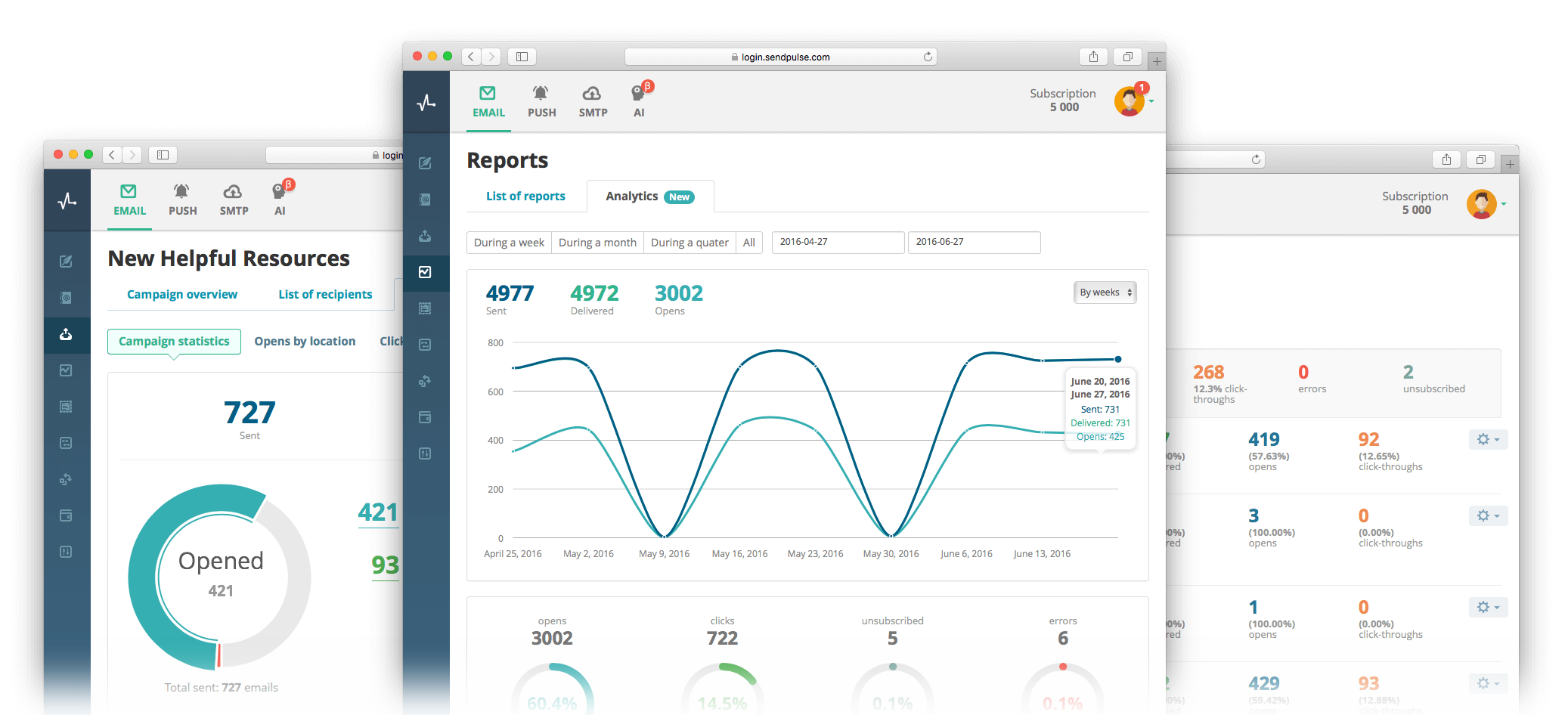Click the end date field 2016-06-27
Screen dimensions: 1568x715
(974, 243)
